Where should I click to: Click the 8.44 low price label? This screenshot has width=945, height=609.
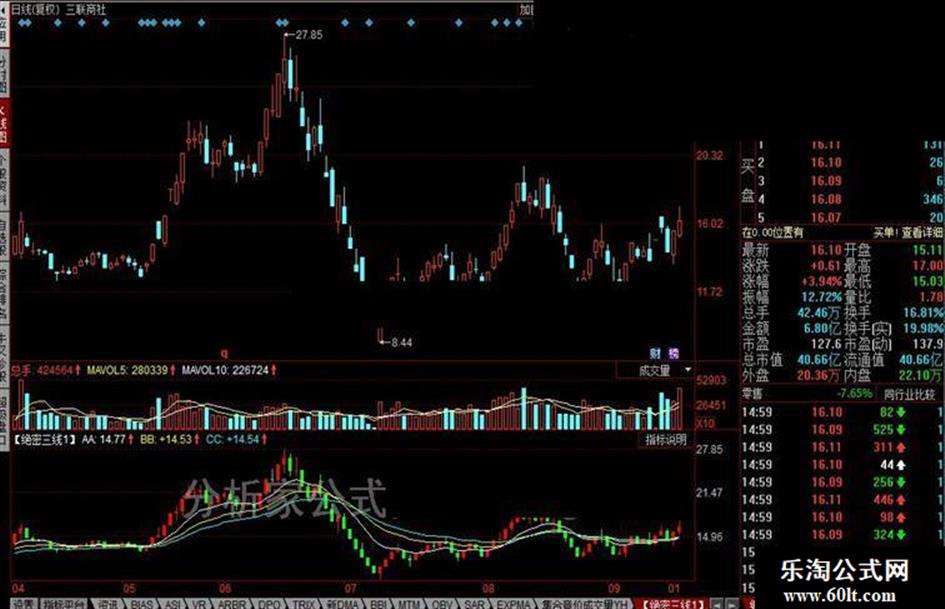402,342
